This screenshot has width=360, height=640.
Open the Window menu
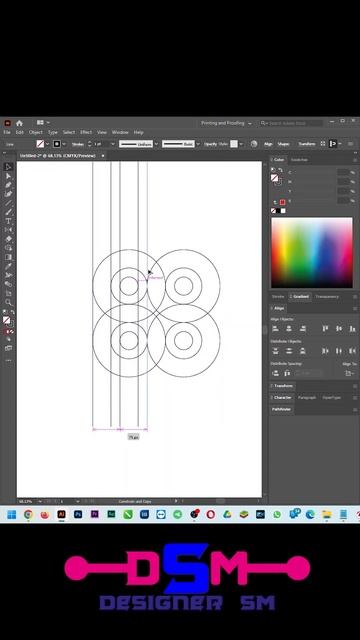click(x=120, y=133)
